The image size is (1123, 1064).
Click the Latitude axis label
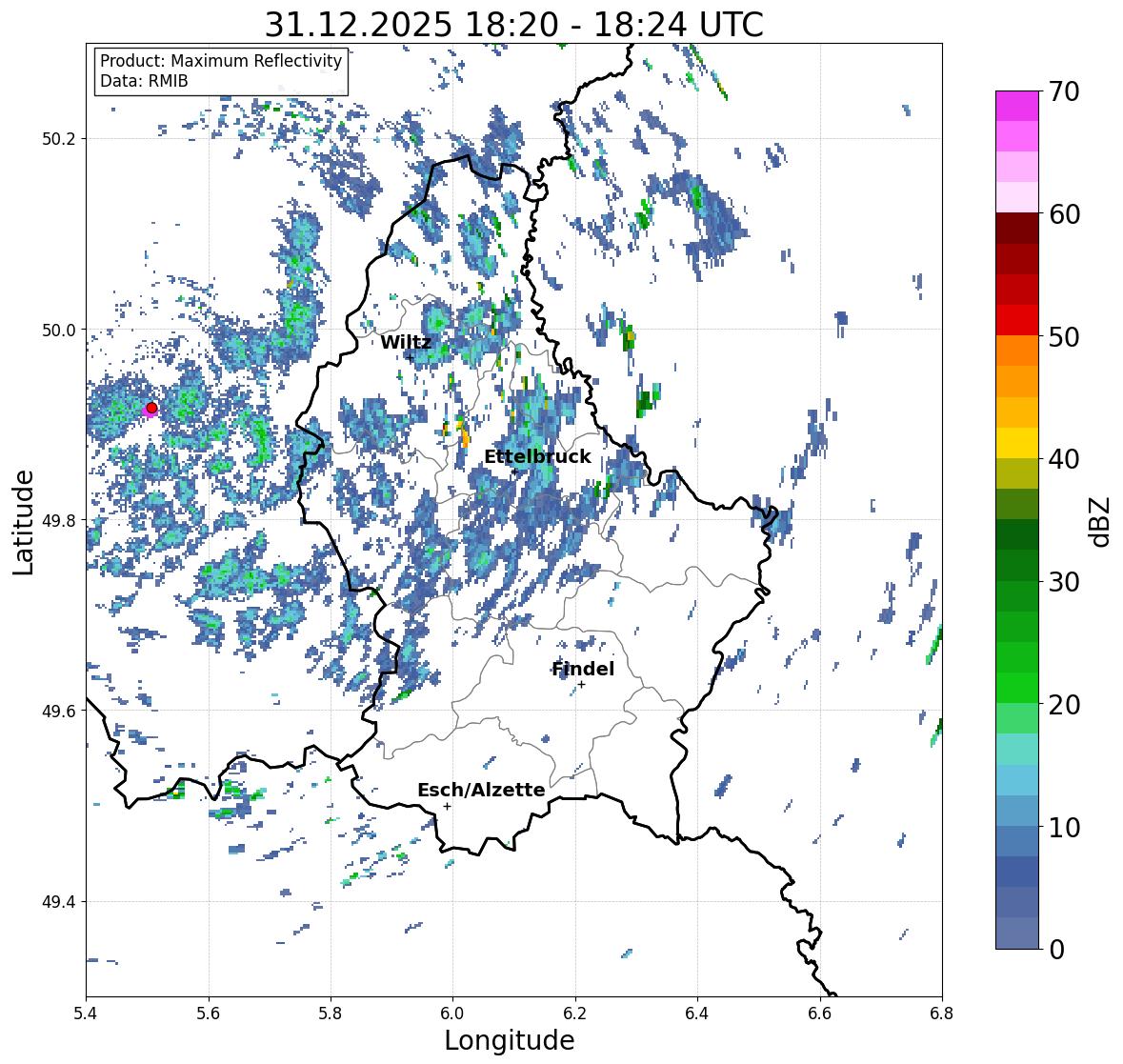click(24, 522)
